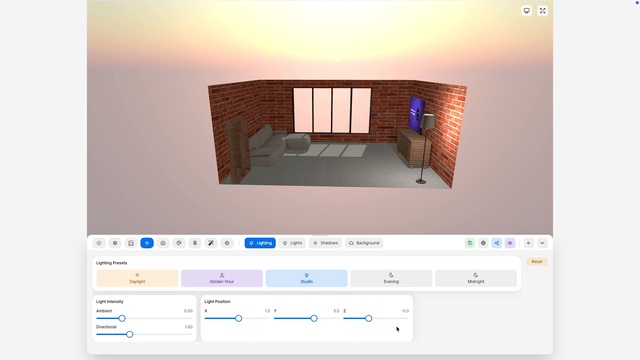Click the Reset button

point(537,262)
